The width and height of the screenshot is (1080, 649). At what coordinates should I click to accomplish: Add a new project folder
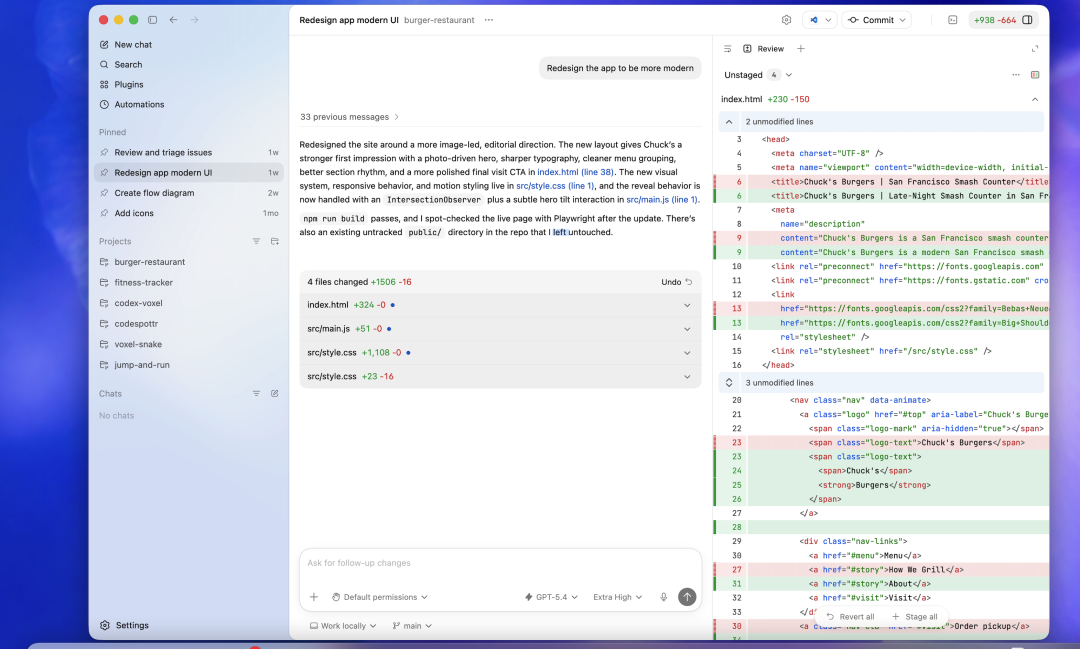275,241
